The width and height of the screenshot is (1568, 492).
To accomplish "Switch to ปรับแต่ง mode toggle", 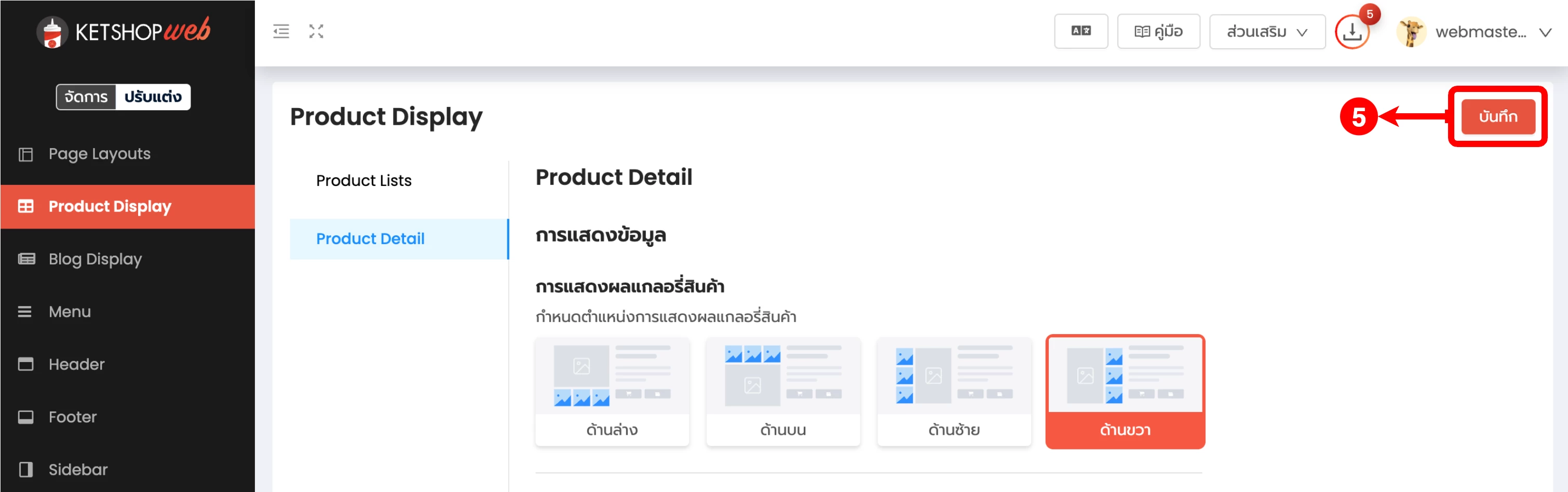I will pyautogui.click(x=153, y=97).
